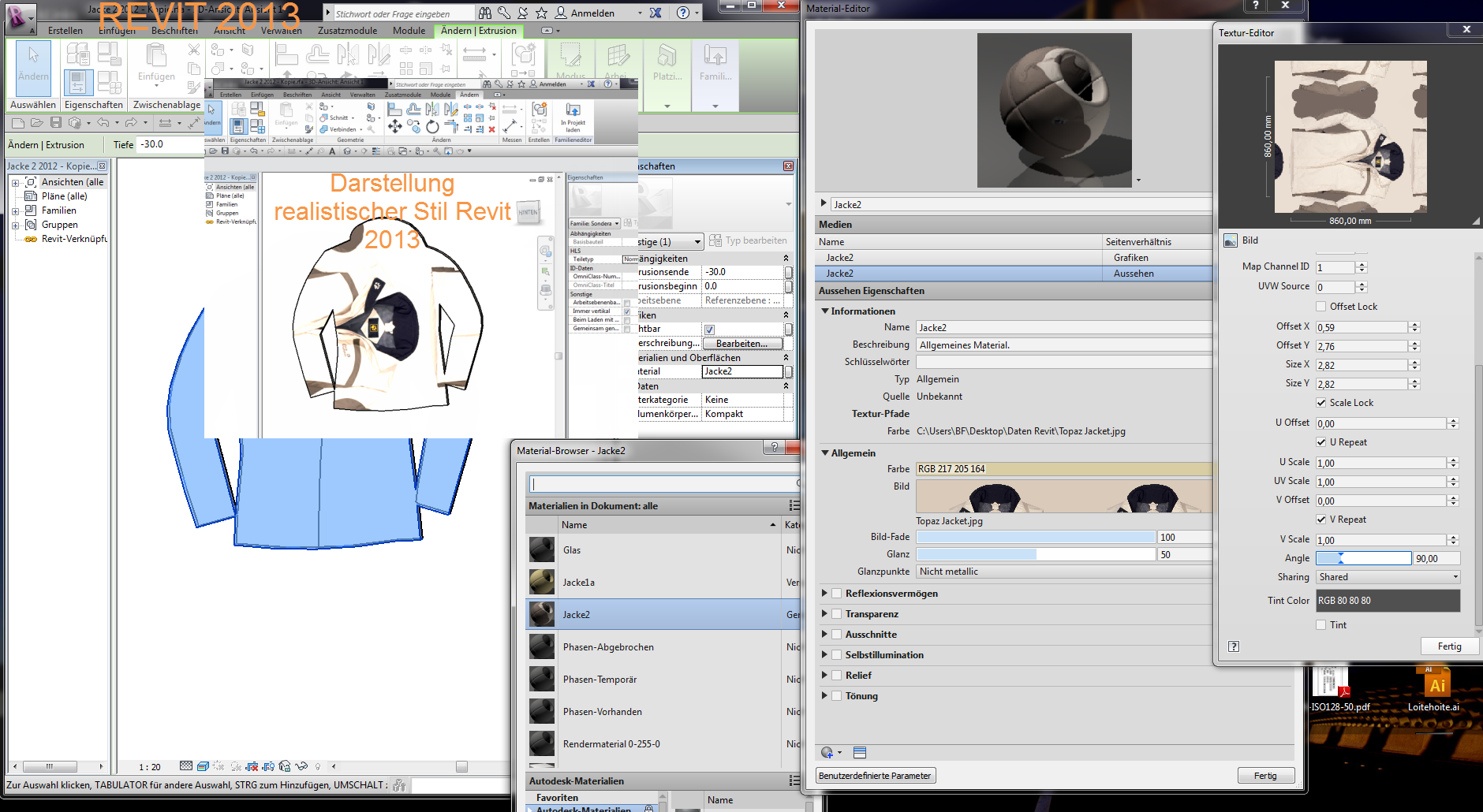Click the visual style cube icon in view bar
This screenshot has height=812, width=1483.
pyautogui.click(x=203, y=766)
